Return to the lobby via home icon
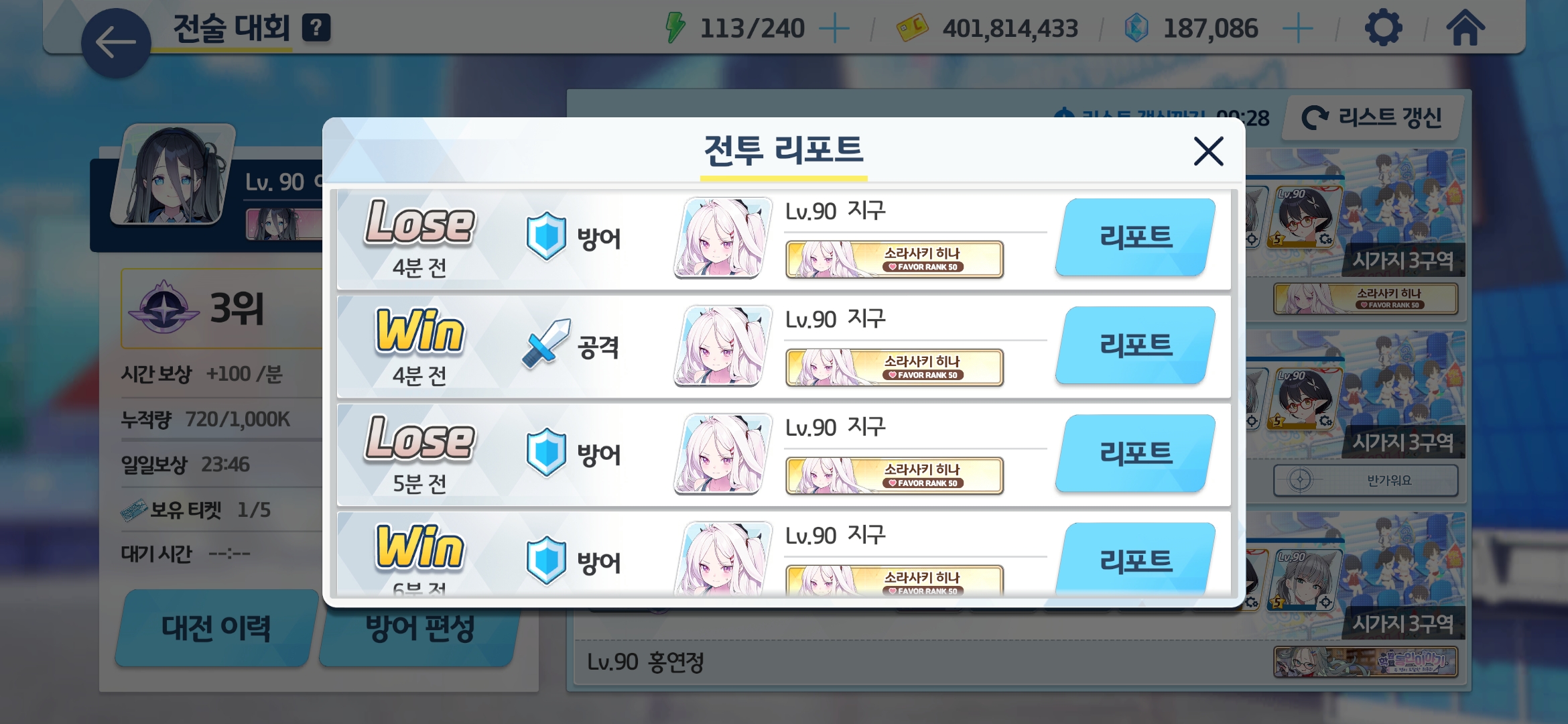1568x724 pixels. pyautogui.click(x=1465, y=28)
